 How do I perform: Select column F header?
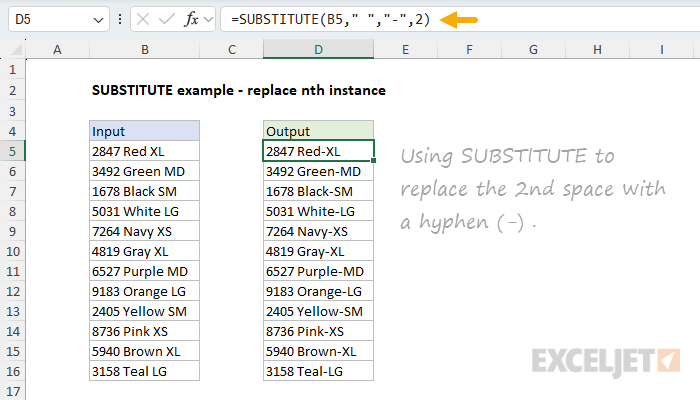(469, 50)
